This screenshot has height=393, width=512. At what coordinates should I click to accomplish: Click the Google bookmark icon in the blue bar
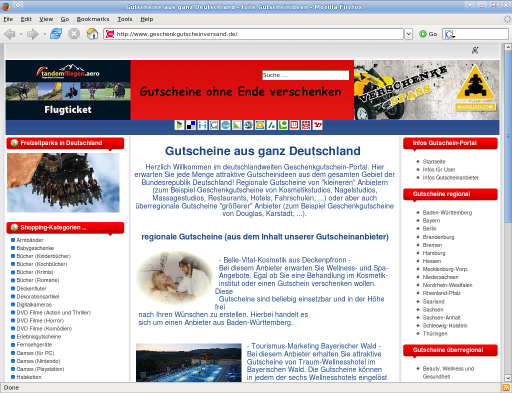(214, 125)
